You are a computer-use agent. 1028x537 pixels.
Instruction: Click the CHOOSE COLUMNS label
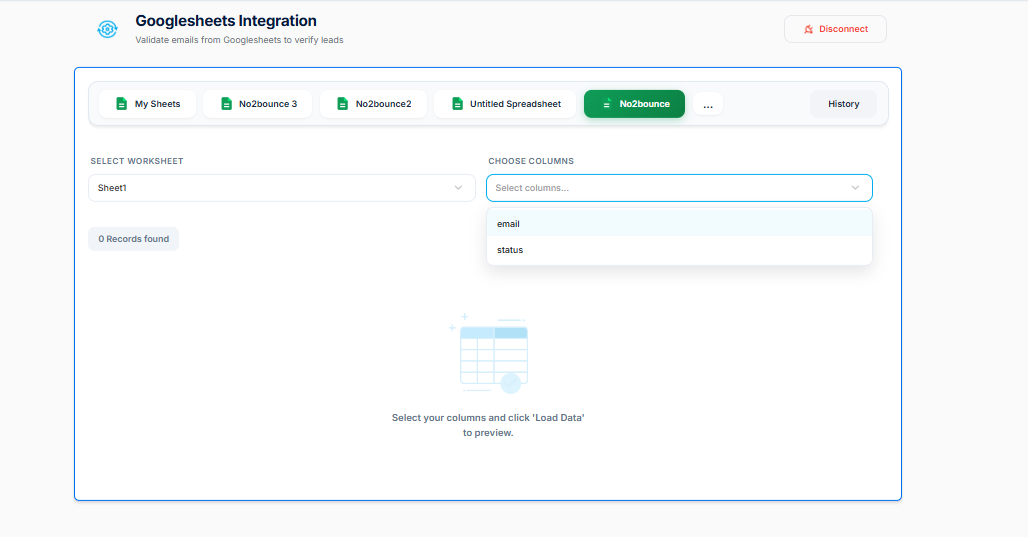click(531, 161)
